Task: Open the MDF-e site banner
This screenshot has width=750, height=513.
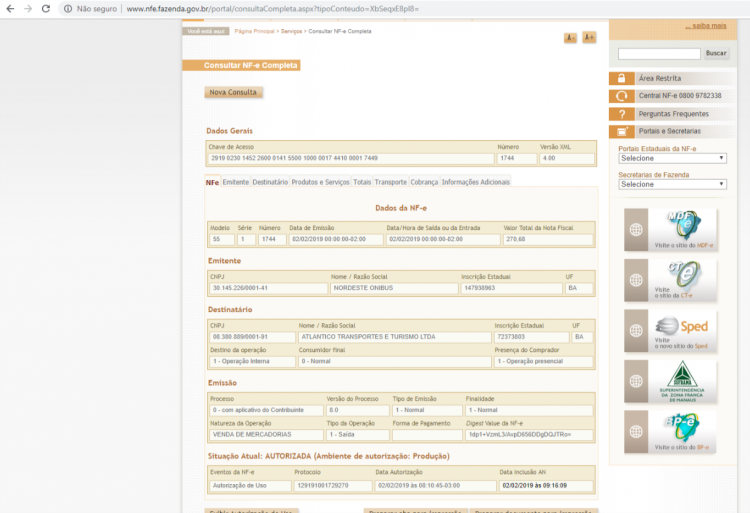Action: [670, 229]
